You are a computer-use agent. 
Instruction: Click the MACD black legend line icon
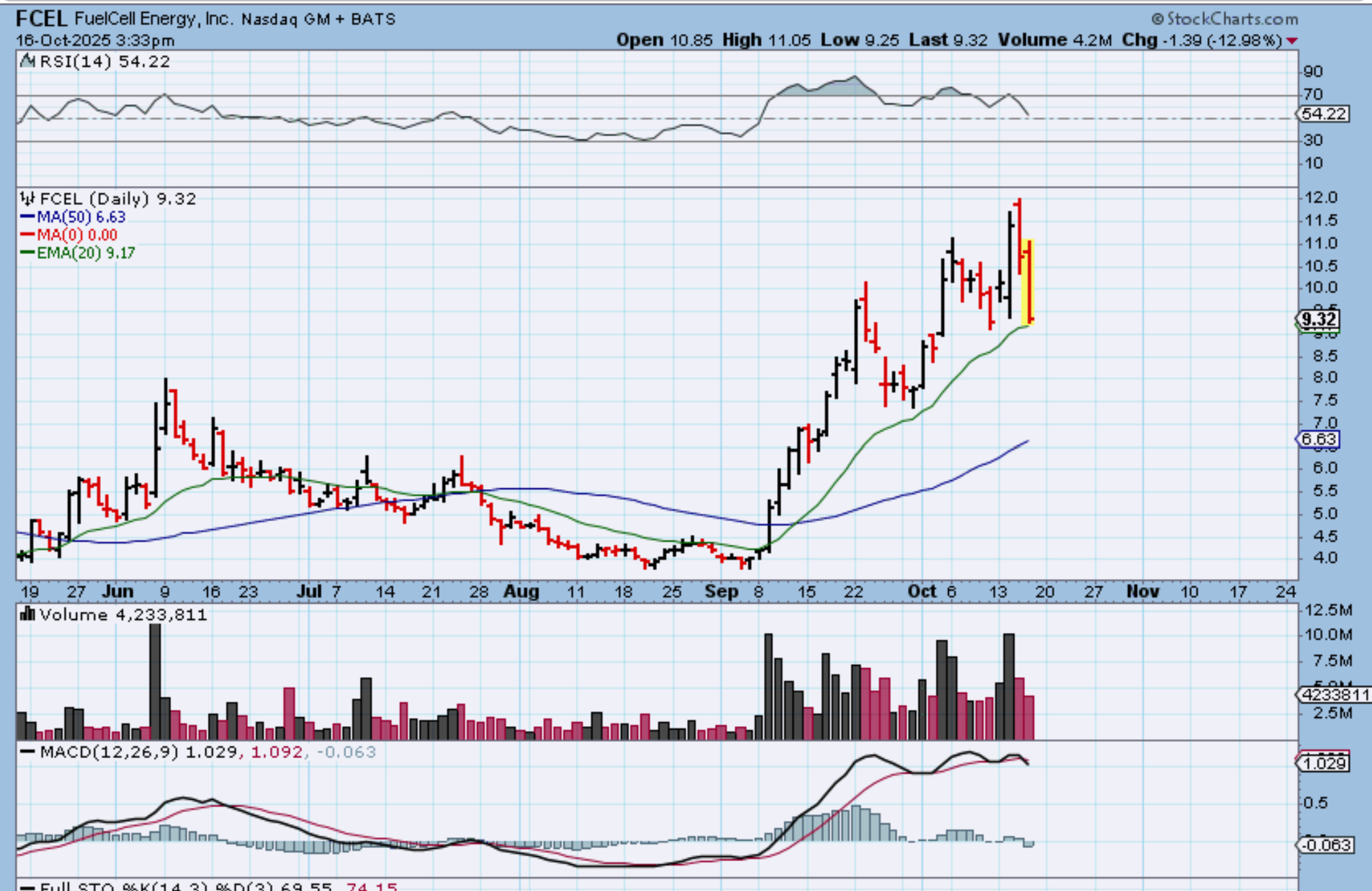tap(27, 752)
